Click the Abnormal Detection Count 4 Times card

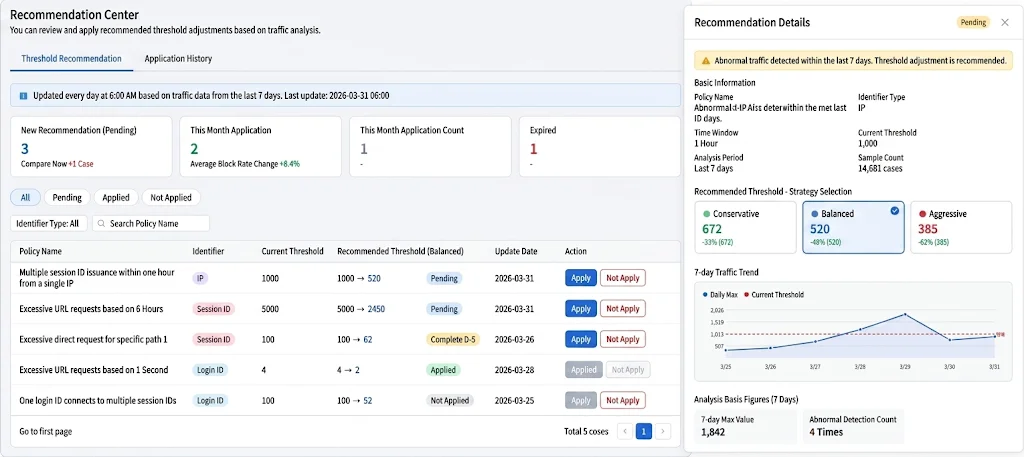click(x=854, y=426)
